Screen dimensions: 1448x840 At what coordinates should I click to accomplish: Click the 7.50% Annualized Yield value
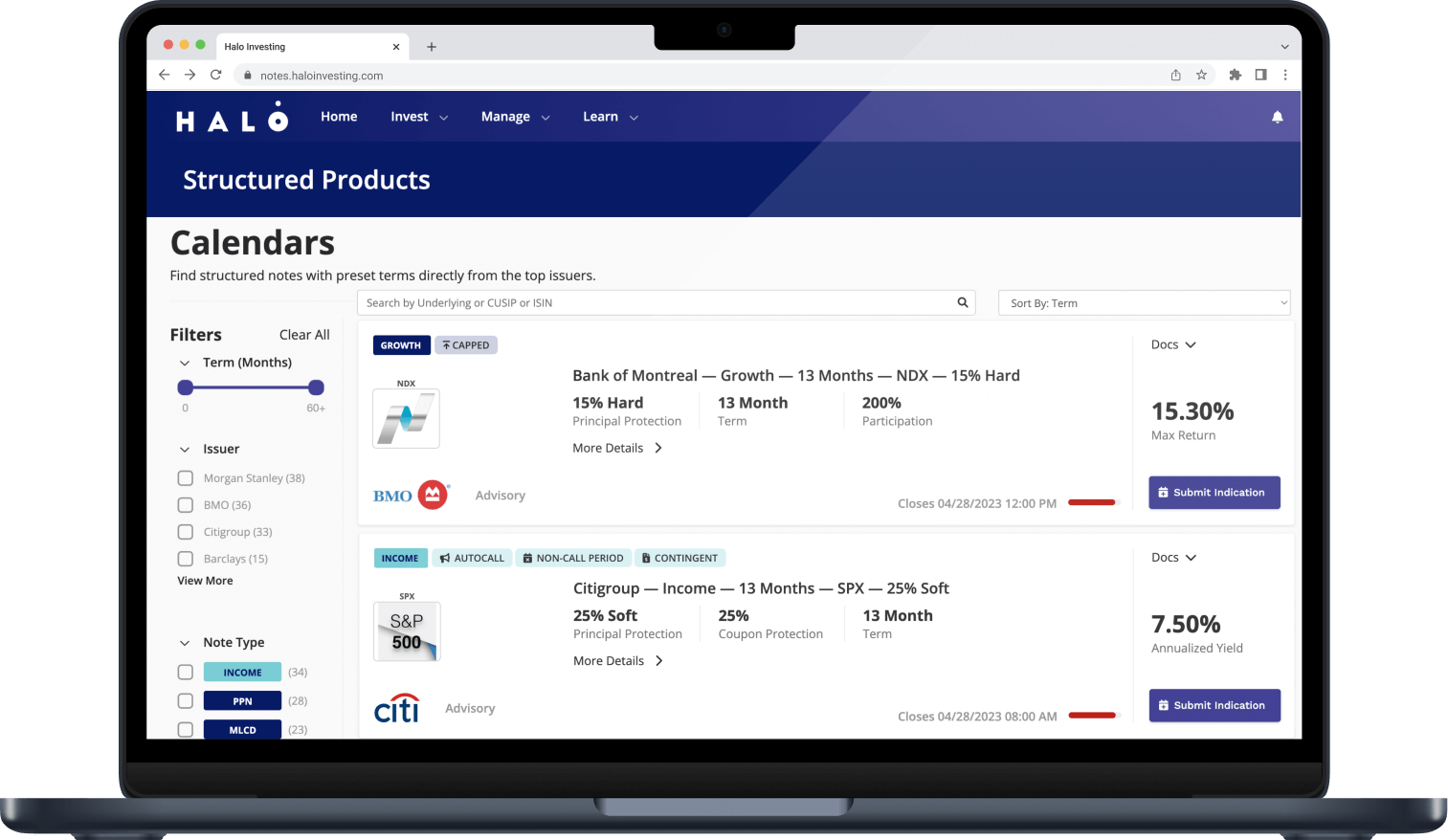pyautogui.click(x=1186, y=625)
